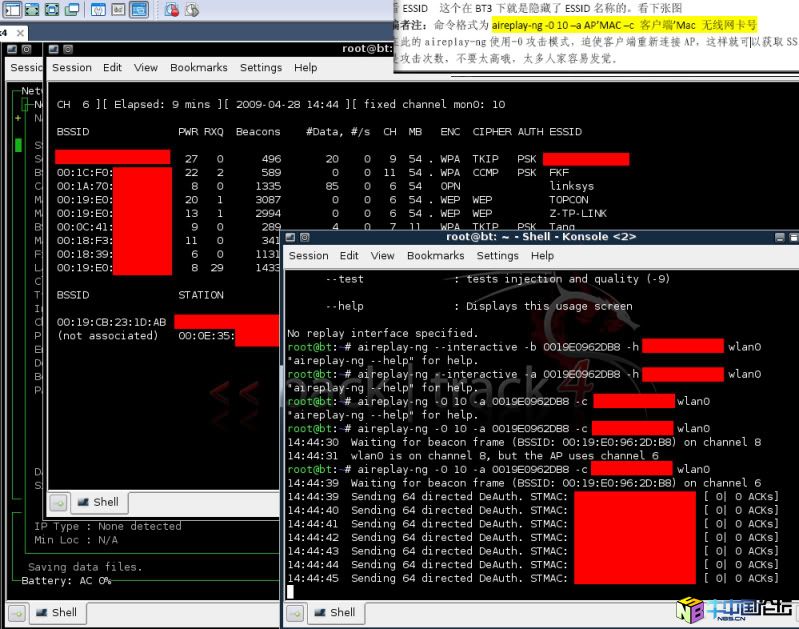
Task: Click the Z-TP-LINK ESSID entry
Action: pyautogui.click(x=578, y=214)
